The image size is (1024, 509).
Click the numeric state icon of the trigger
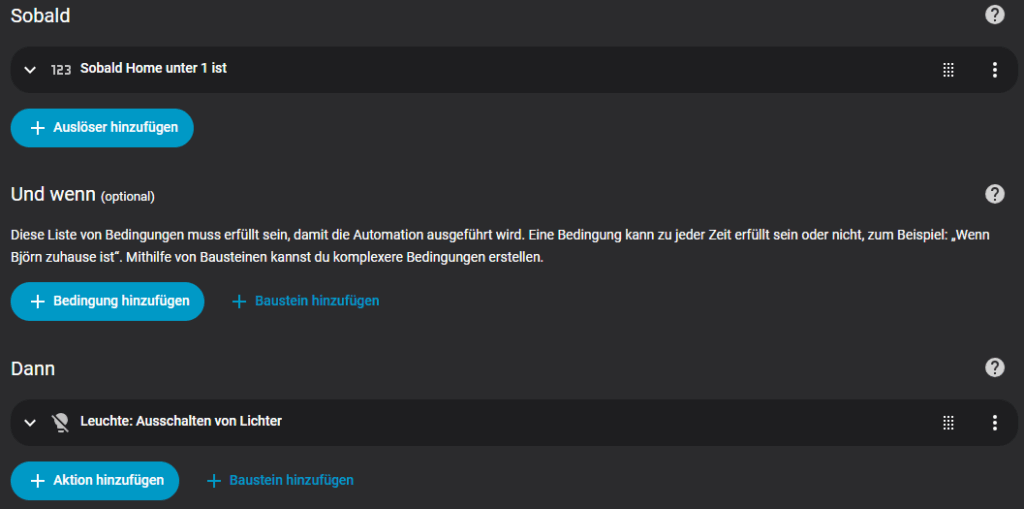[61, 69]
